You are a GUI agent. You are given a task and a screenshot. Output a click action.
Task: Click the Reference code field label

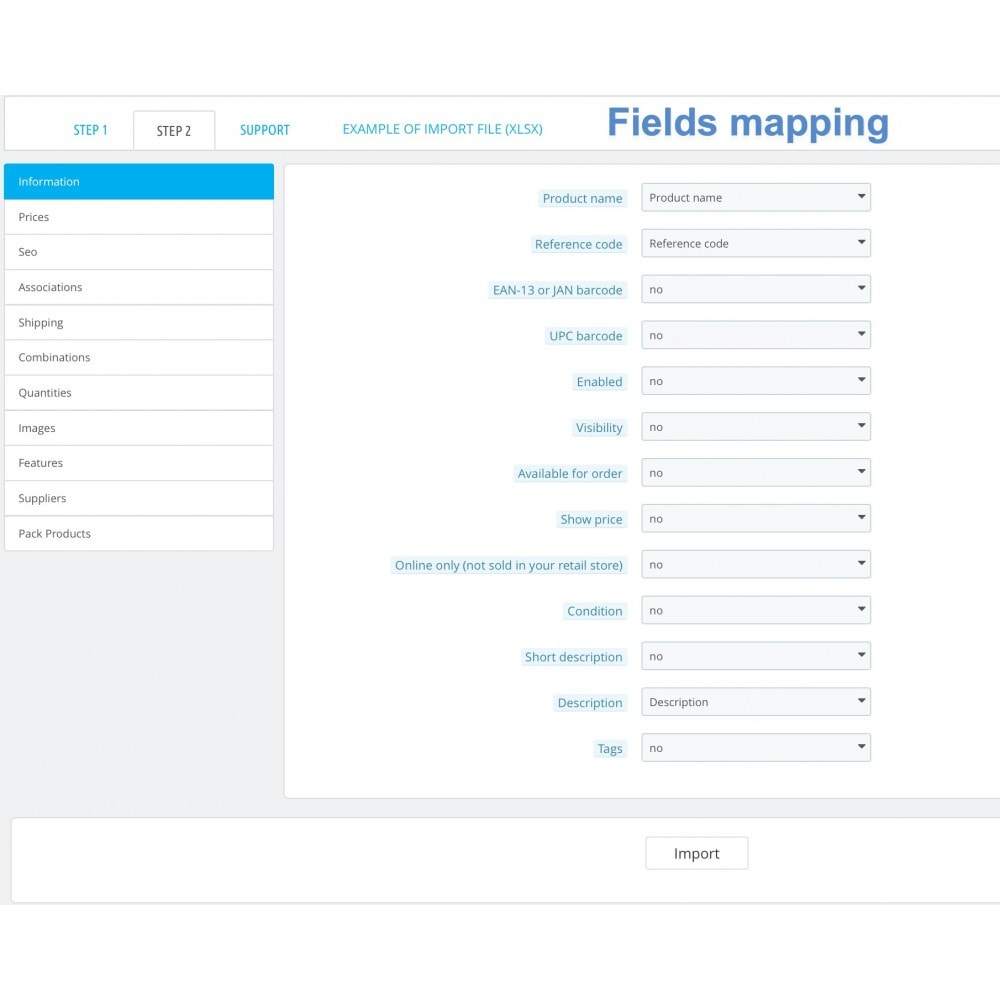click(578, 244)
